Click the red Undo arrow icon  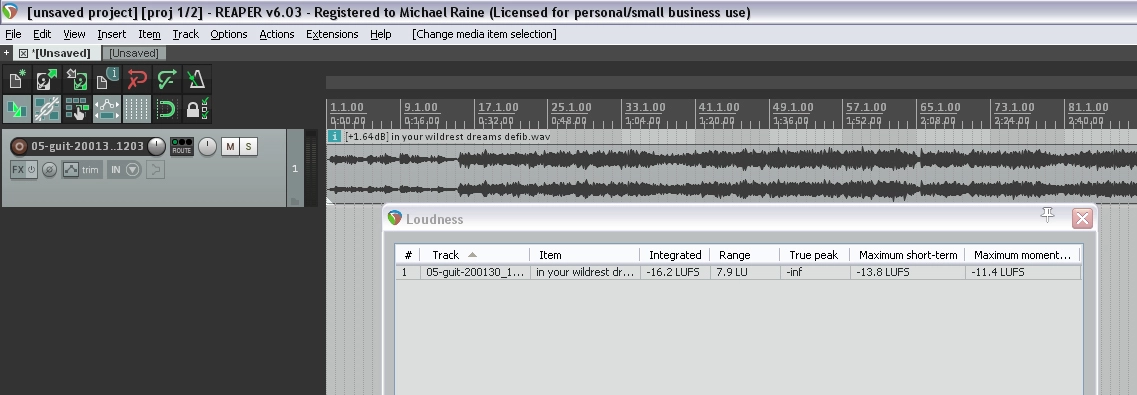coord(136,79)
